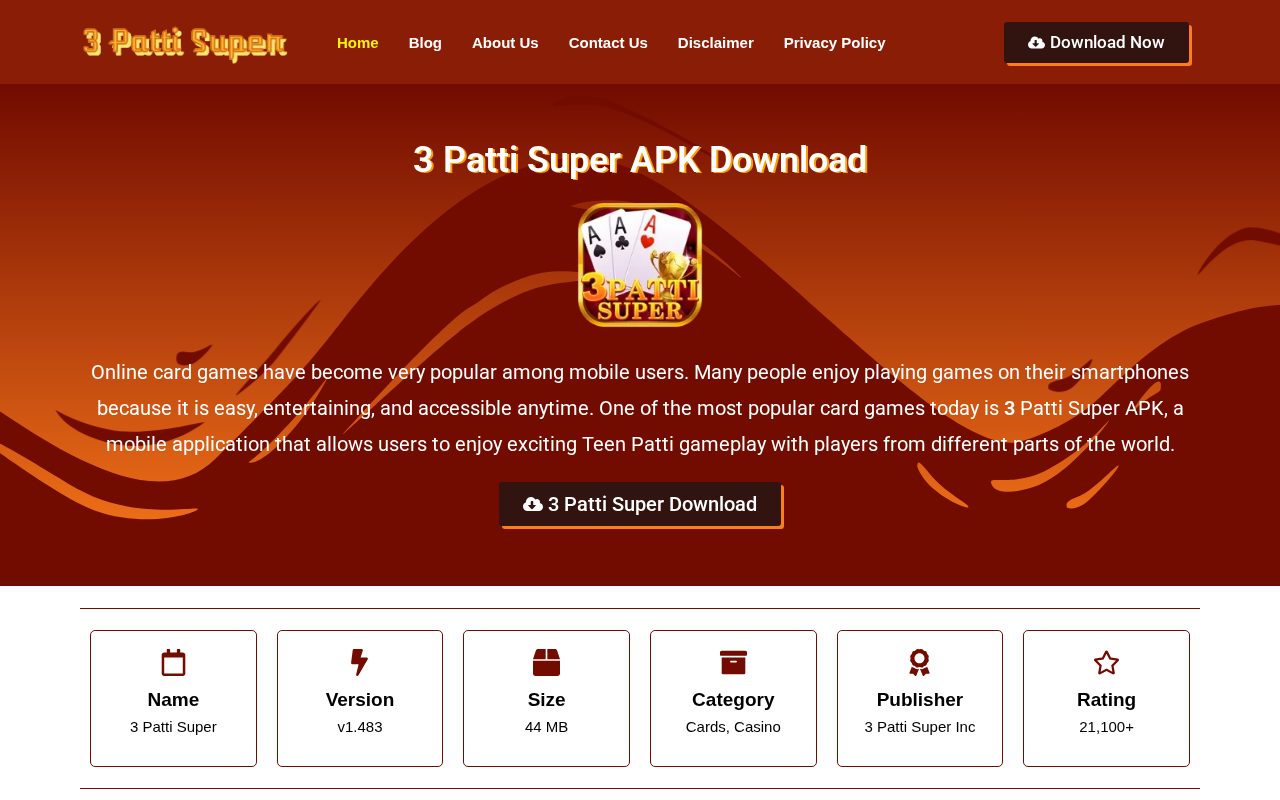Select the Publisher info card
This screenshot has width=1280, height=800.
920,698
